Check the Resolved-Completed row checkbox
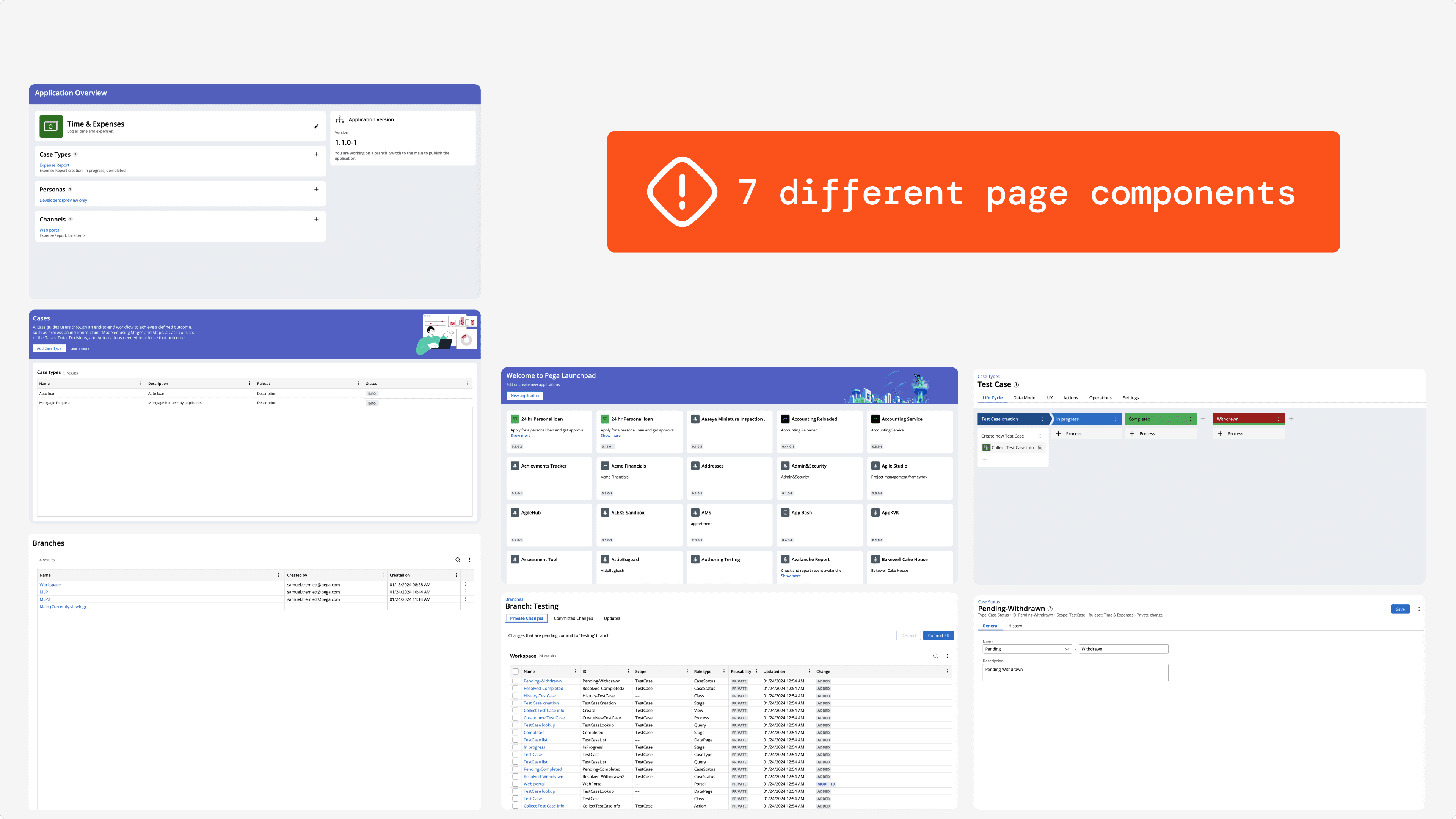1456x819 pixels. (x=516, y=689)
